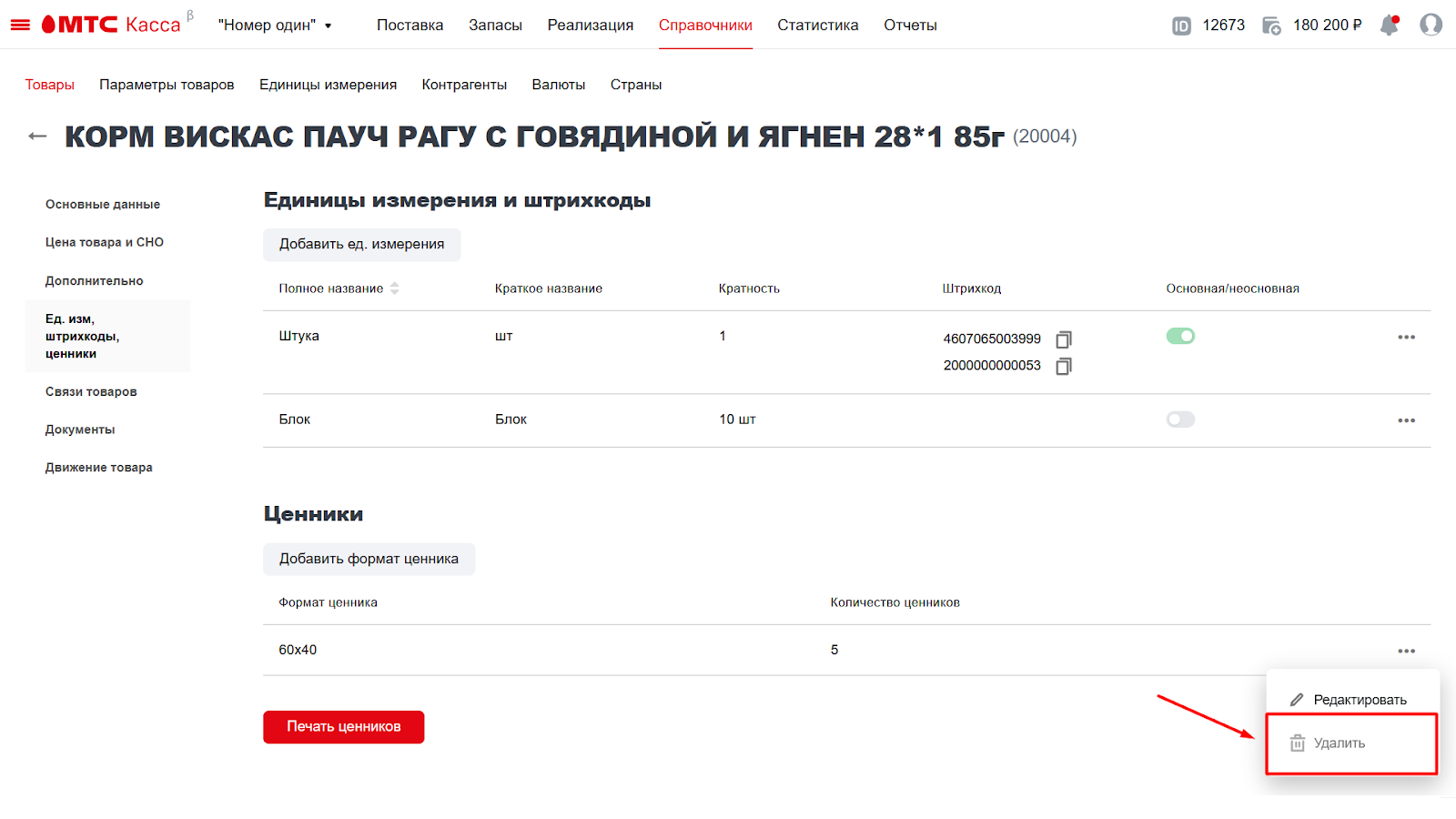Open Основные данные section

point(103,205)
